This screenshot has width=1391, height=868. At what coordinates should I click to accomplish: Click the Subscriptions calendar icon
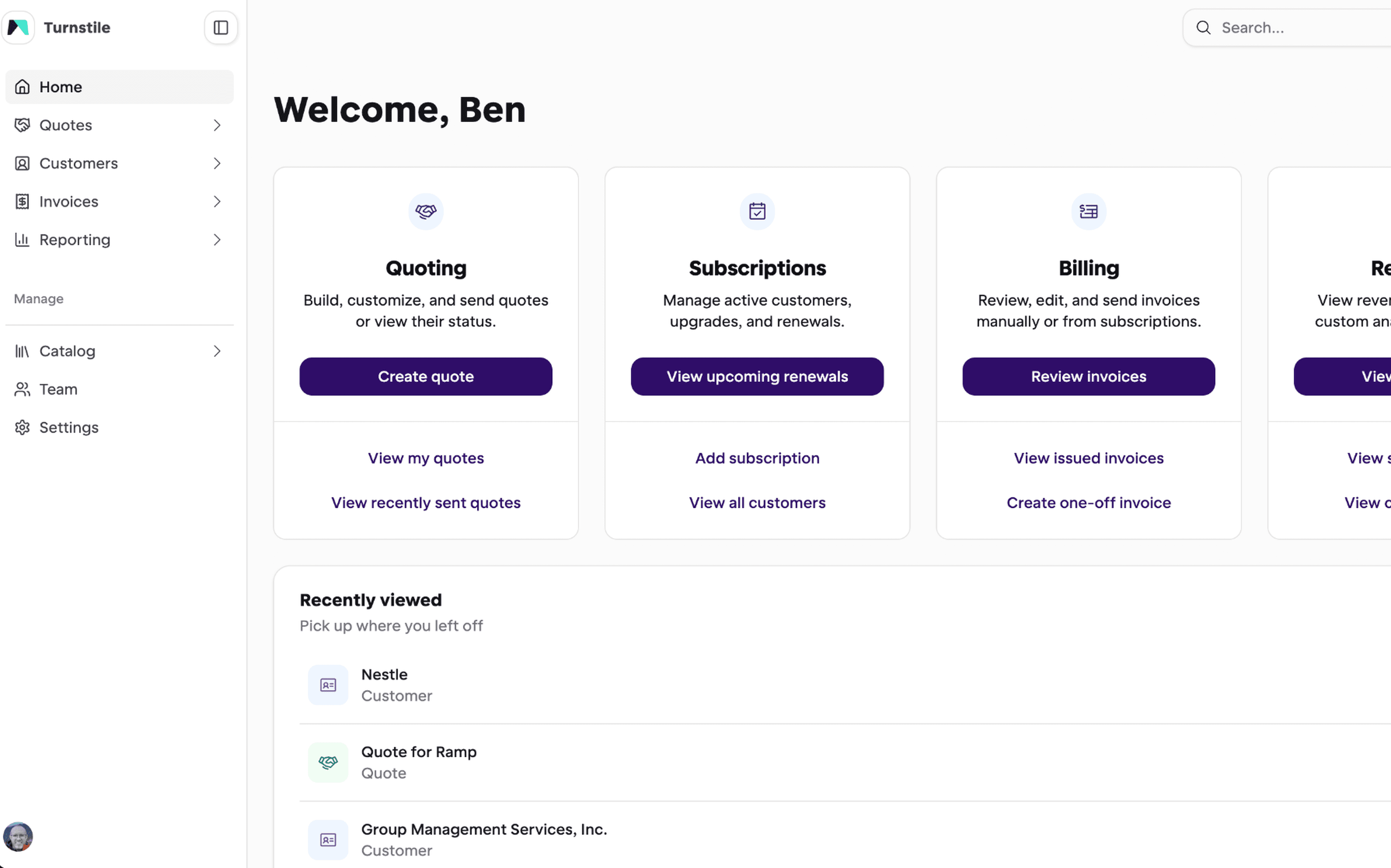coord(757,211)
